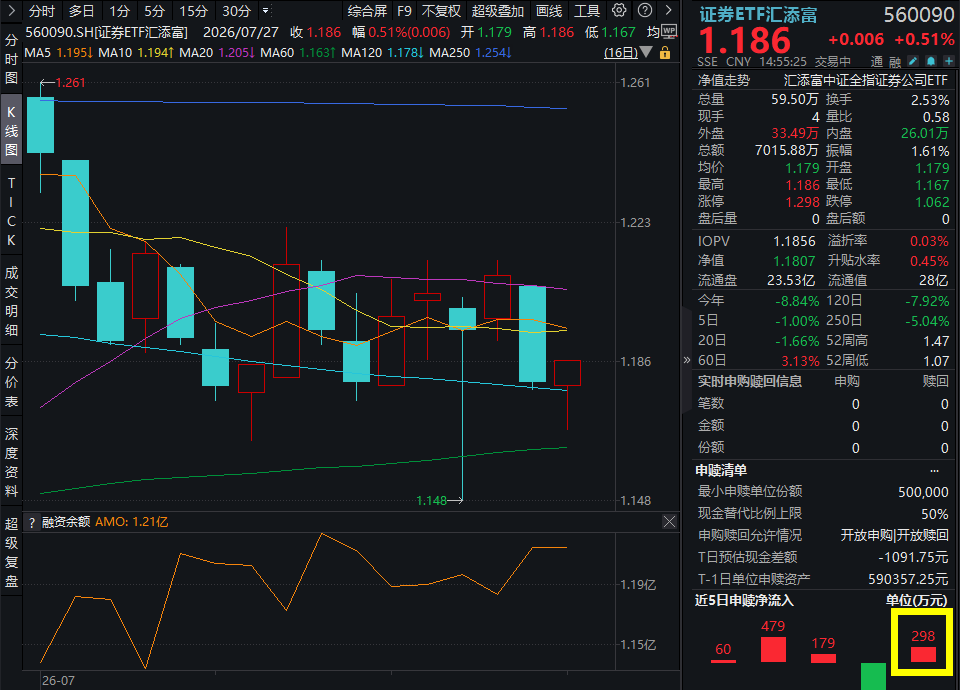The width and height of the screenshot is (960, 690).
Task: Click the 画线 drawing button
Action: [x=549, y=11]
